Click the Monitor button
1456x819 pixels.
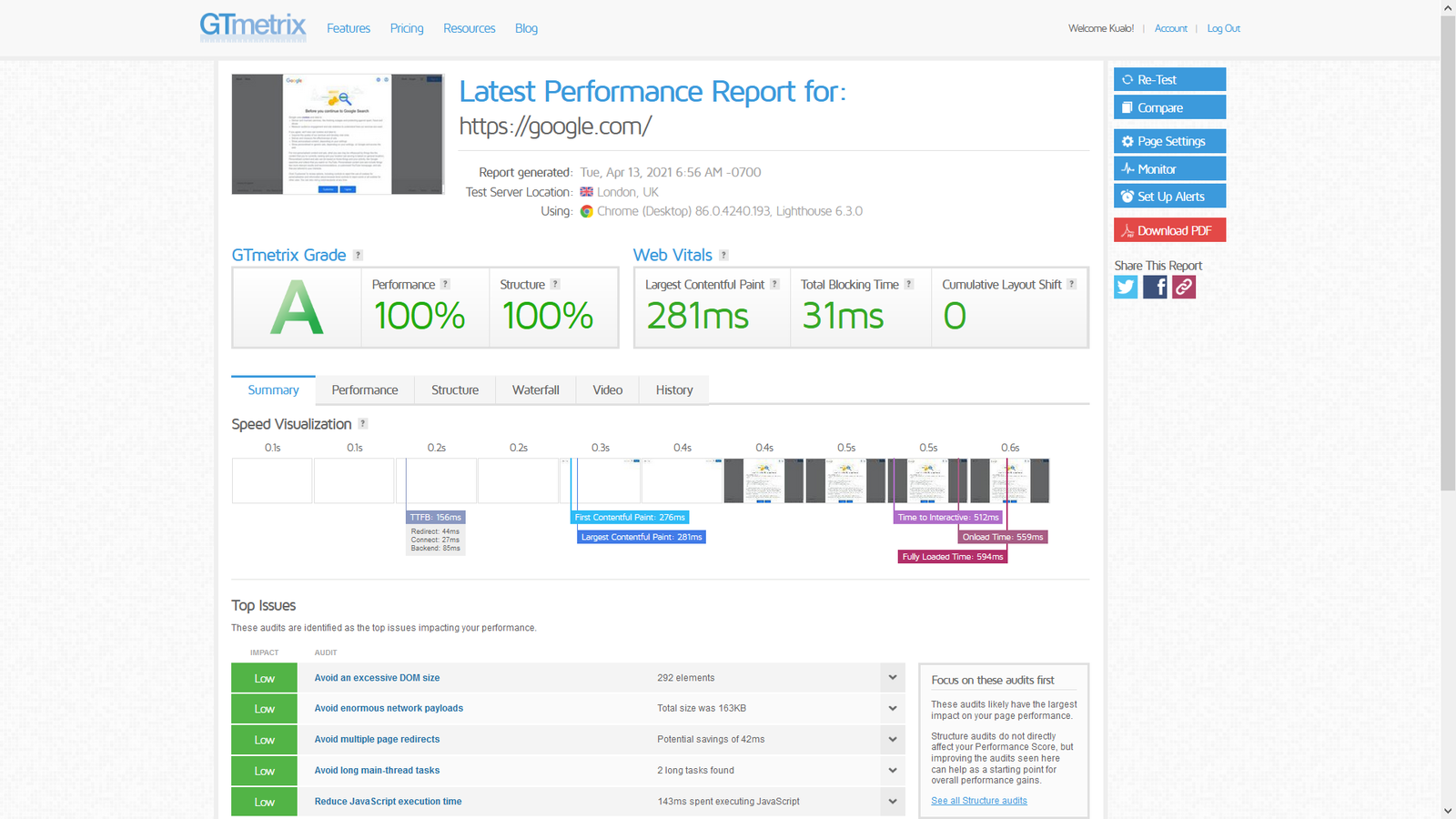pos(1169,168)
